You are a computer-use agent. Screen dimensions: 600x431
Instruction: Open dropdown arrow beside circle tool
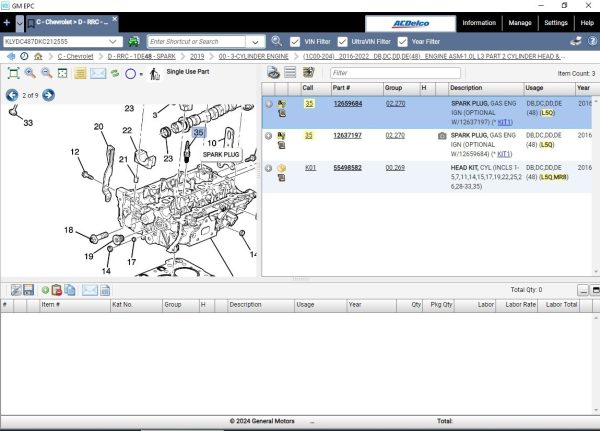tap(141, 74)
